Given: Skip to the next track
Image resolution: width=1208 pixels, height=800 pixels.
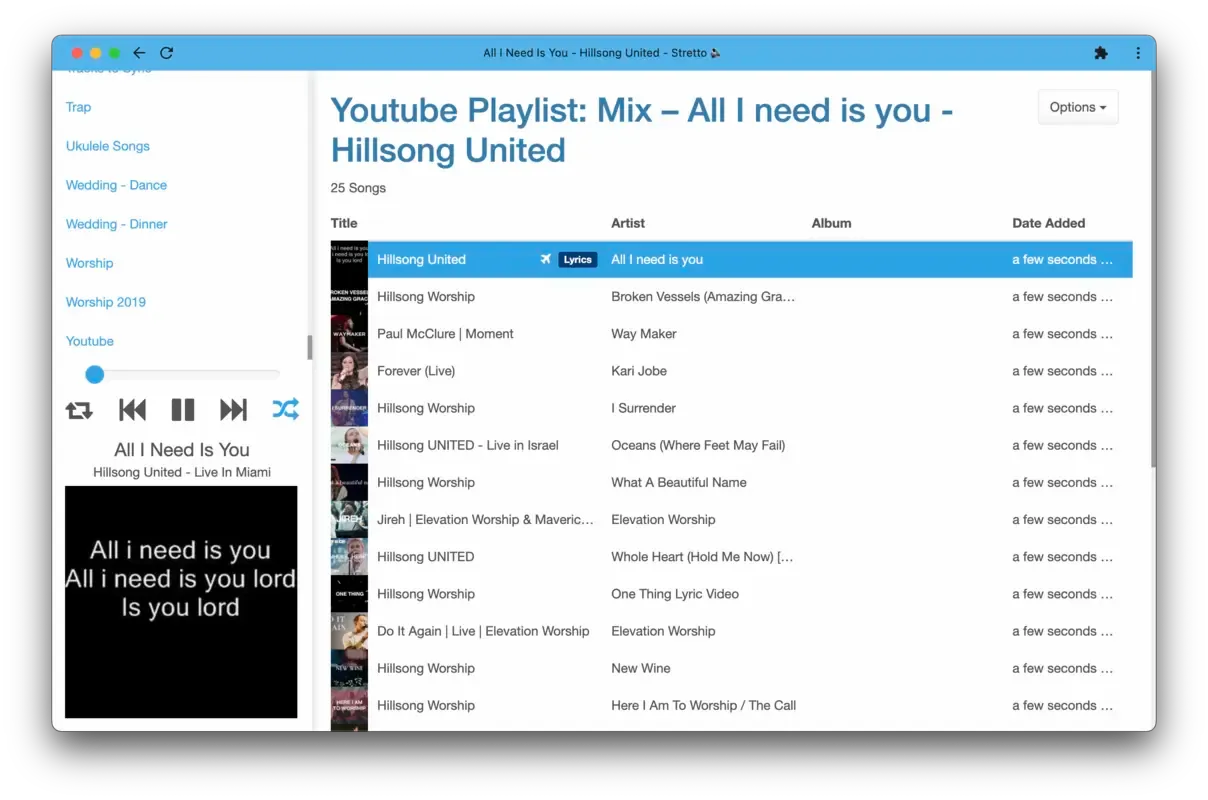Looking at the screenshot, I should (233, 410).
